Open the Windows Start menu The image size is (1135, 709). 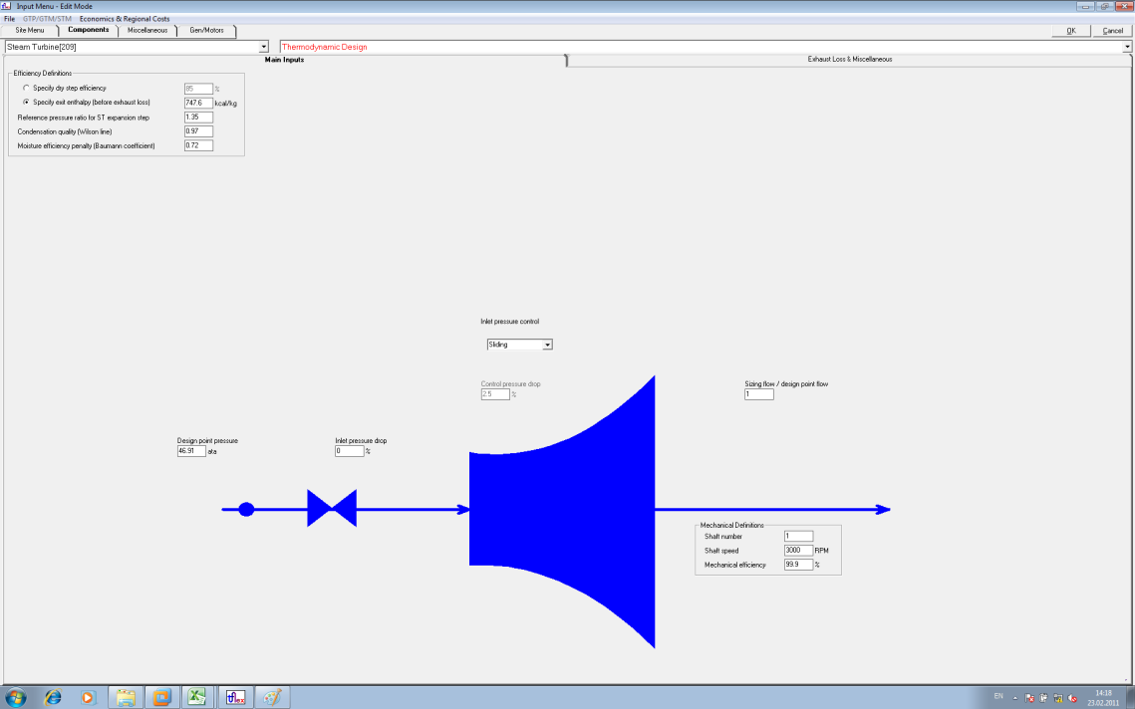(16, 697)
